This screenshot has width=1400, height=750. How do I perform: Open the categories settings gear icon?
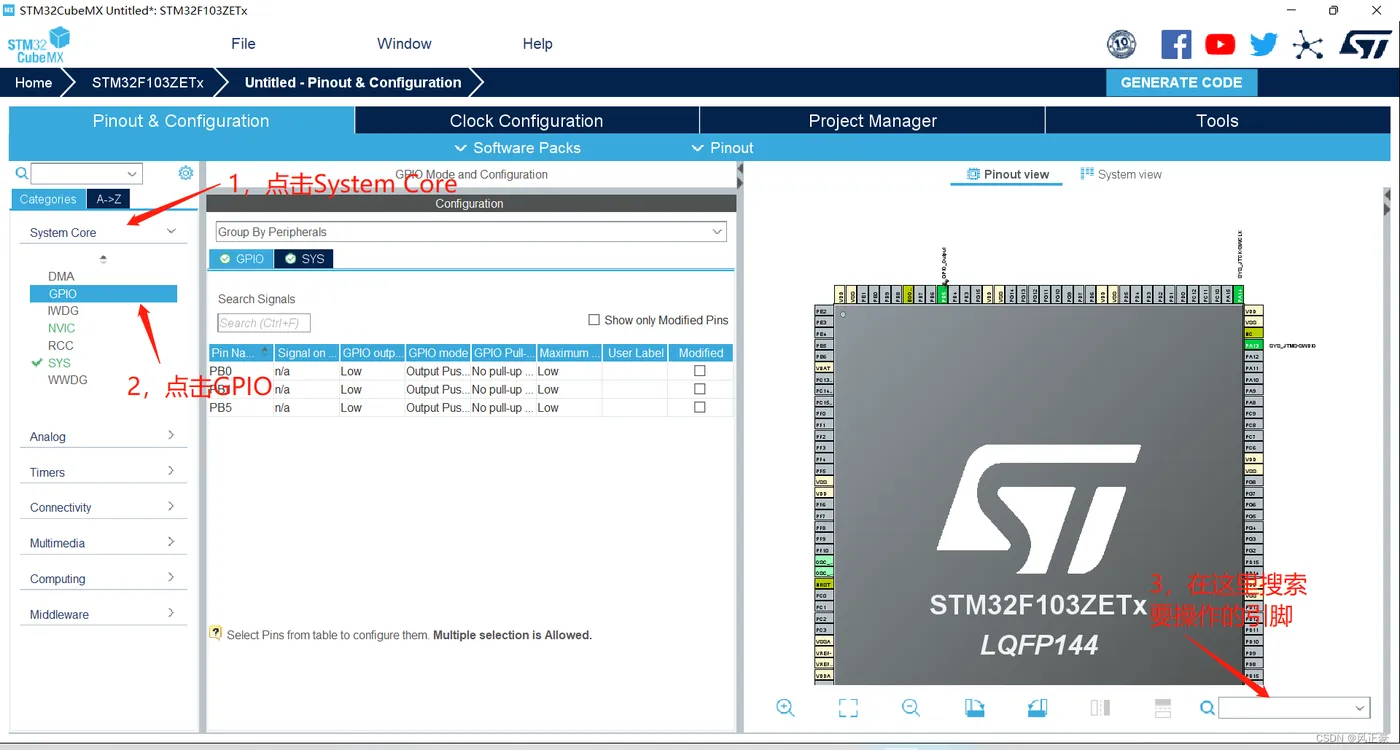(x=185, y=173)
